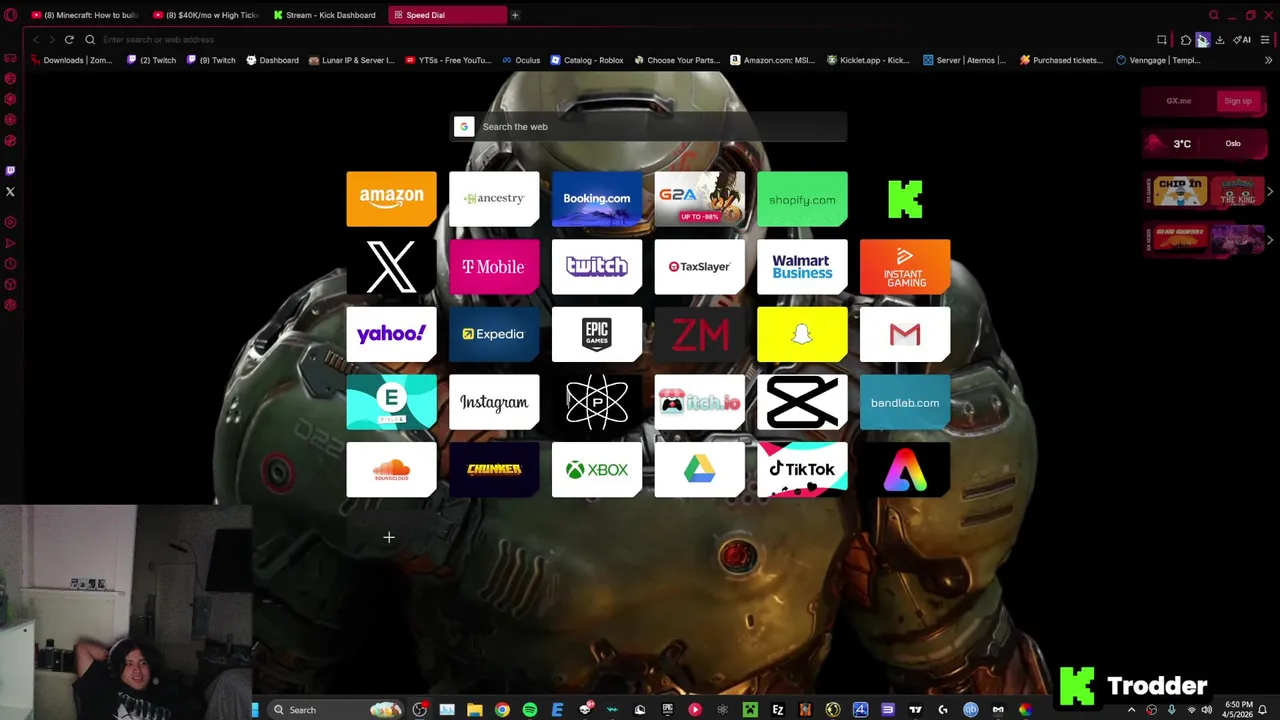Reload the current page
The height and width of the screenshot is (720, 1280).
(x=69, y=40)
